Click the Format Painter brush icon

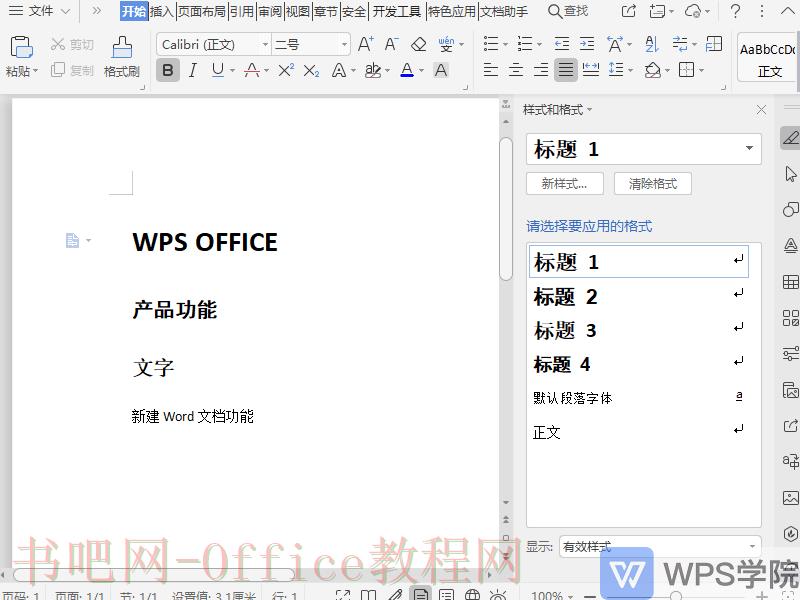[122, 47]
